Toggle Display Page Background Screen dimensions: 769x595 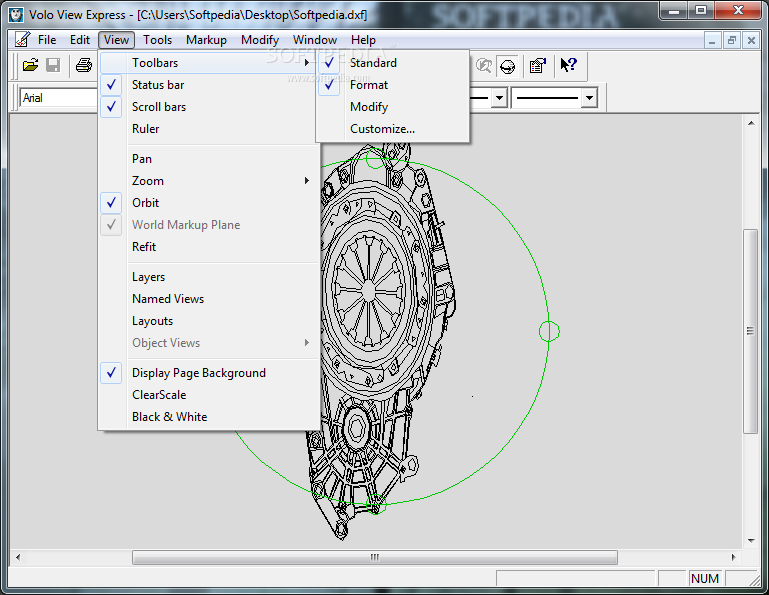click(x=210, y=373)
